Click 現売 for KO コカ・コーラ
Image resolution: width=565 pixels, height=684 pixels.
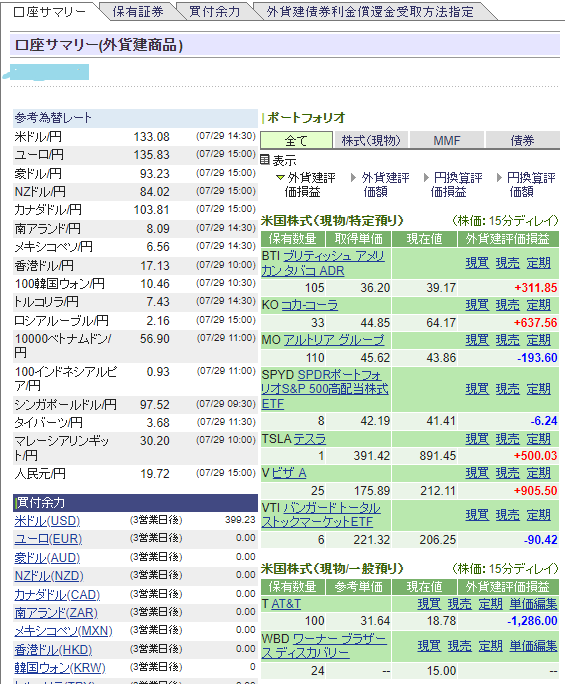tap(507, 305)
